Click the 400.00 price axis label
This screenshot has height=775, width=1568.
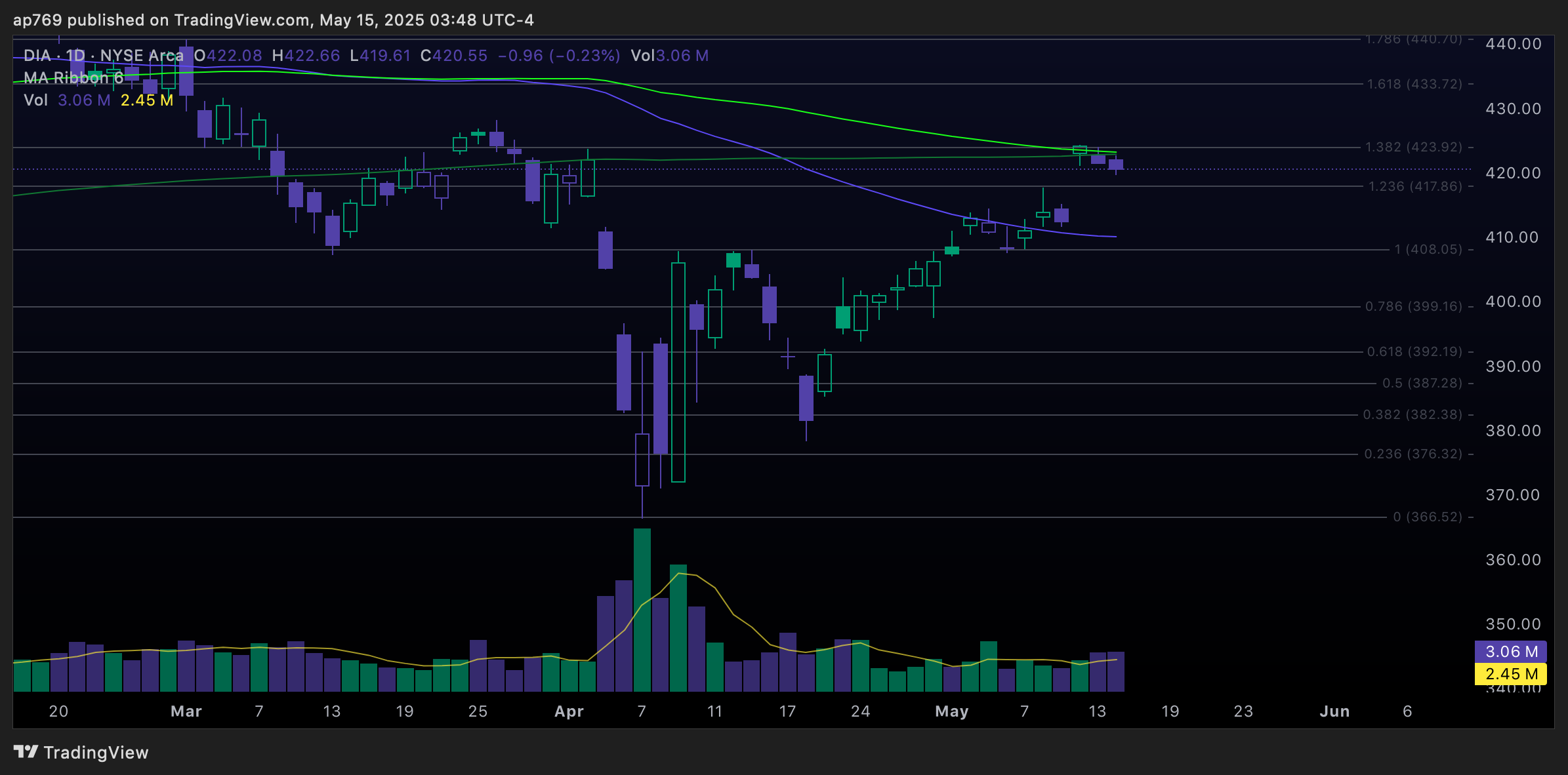(x=1514, y=301)
